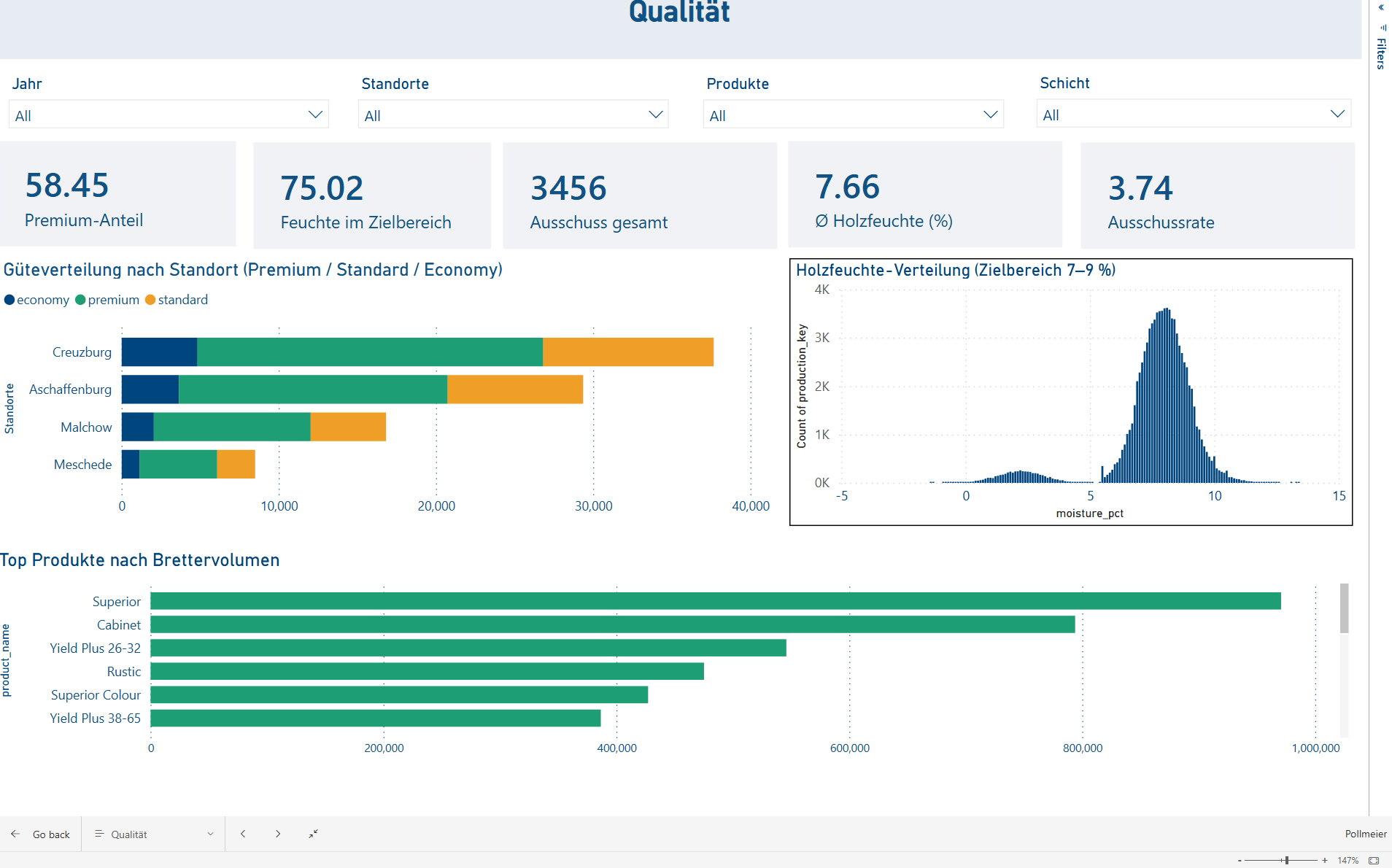Toggle premium legend item in chart
Viewport: 1392px width, 868px height.
pyautogui.click(x=107, y=300)
